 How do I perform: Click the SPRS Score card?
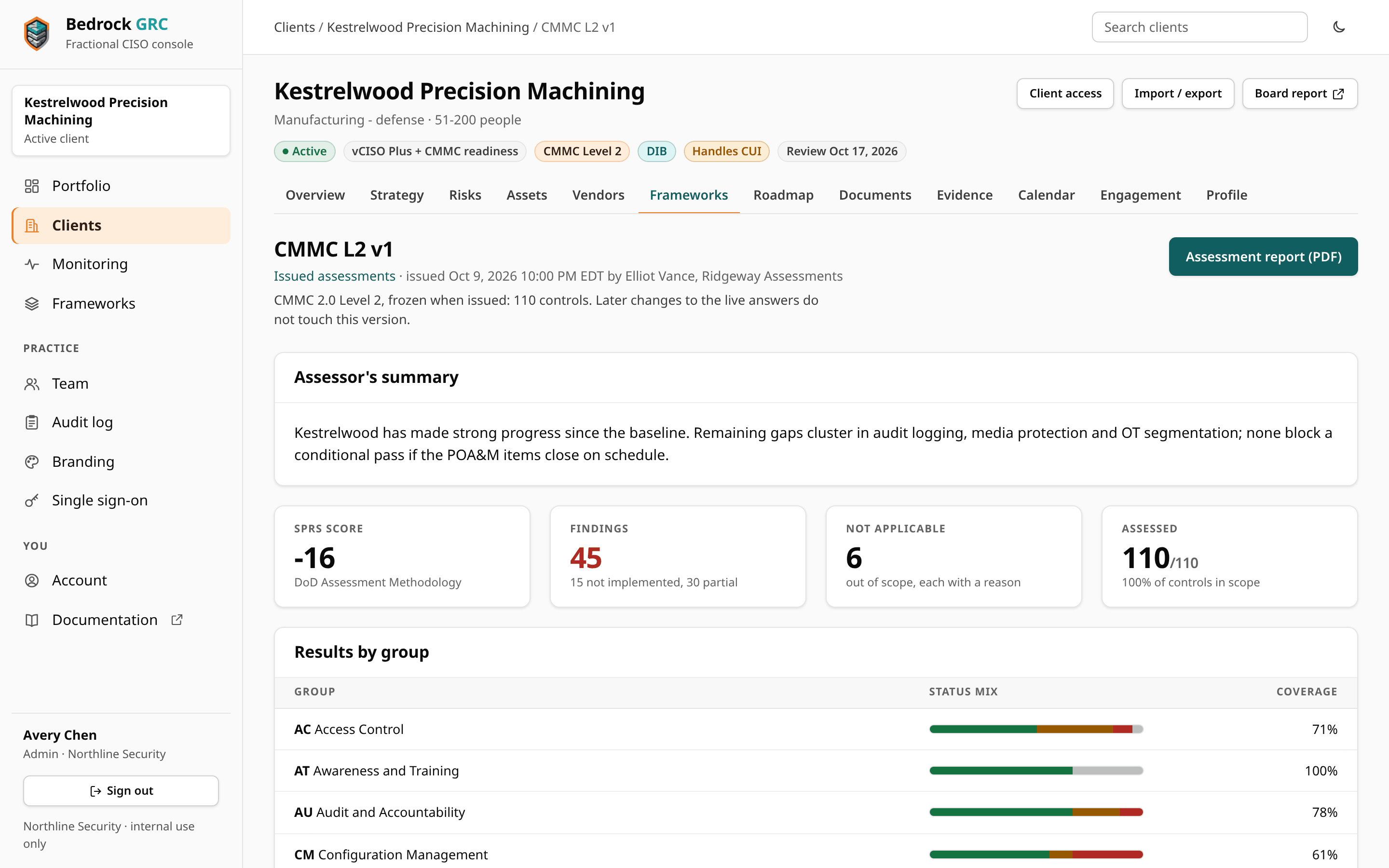click(402, 556)
